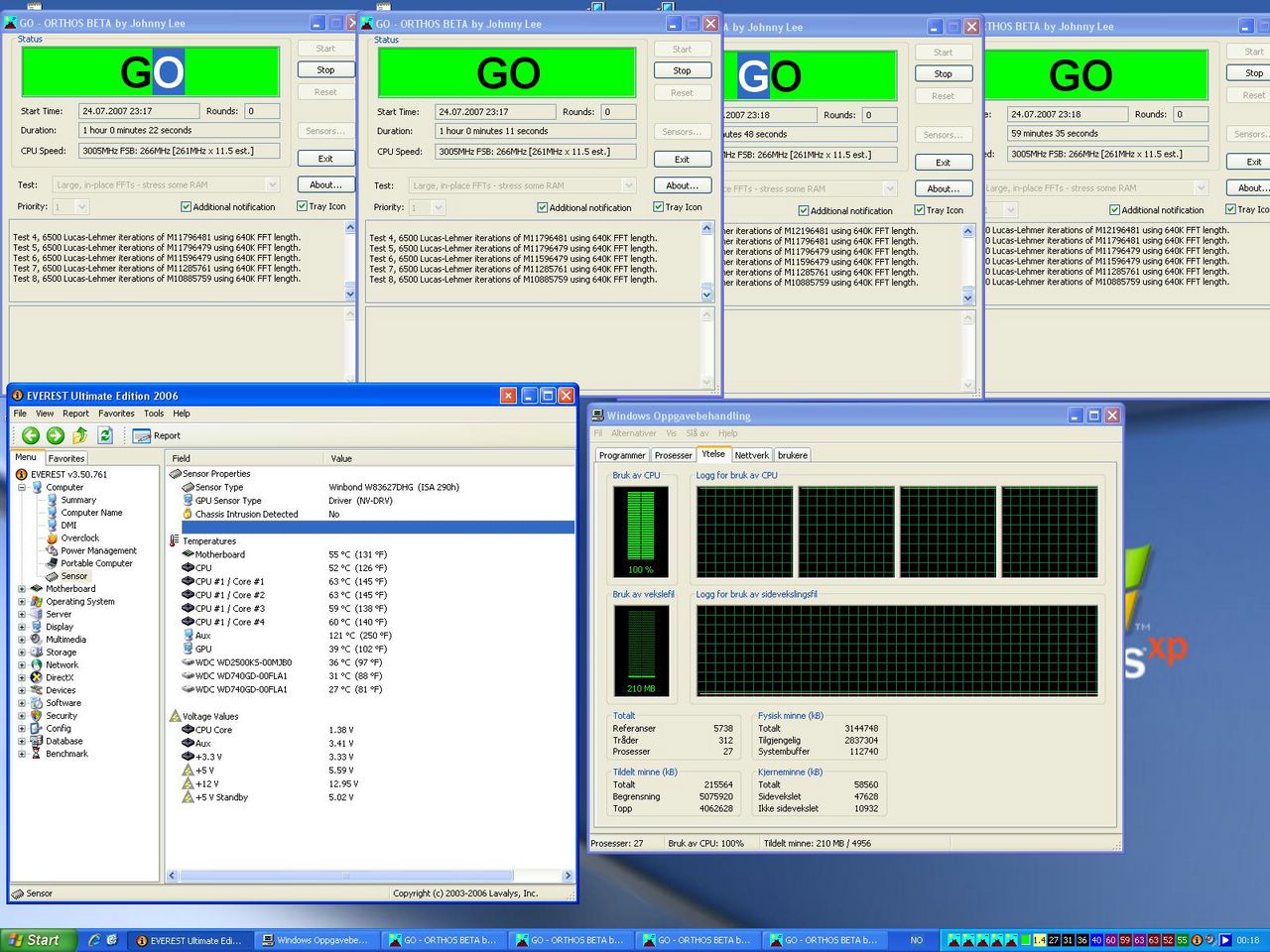Select the Storage category in EVEREST tree
Viewport: 1270px width, 952px height.
(x=61, y=653)
